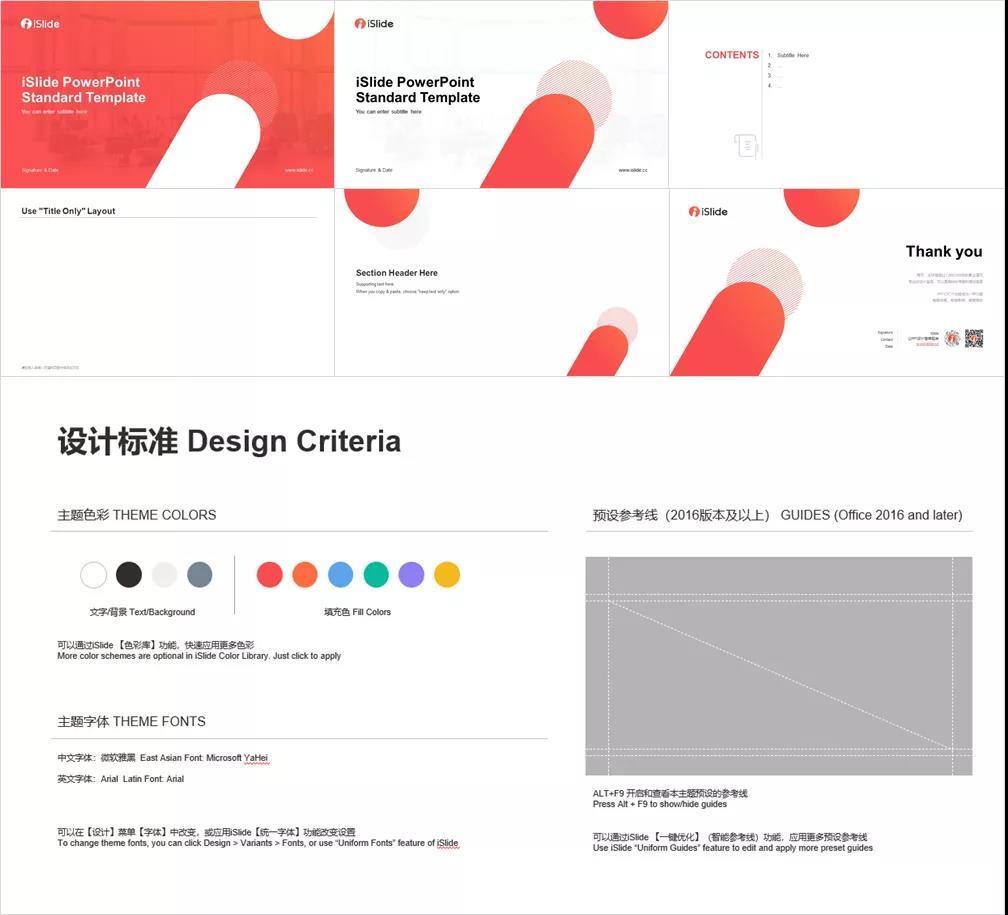Pick the black theme color swatch
The width and height of the screenshot is (1008, 915).
[129, 574]
